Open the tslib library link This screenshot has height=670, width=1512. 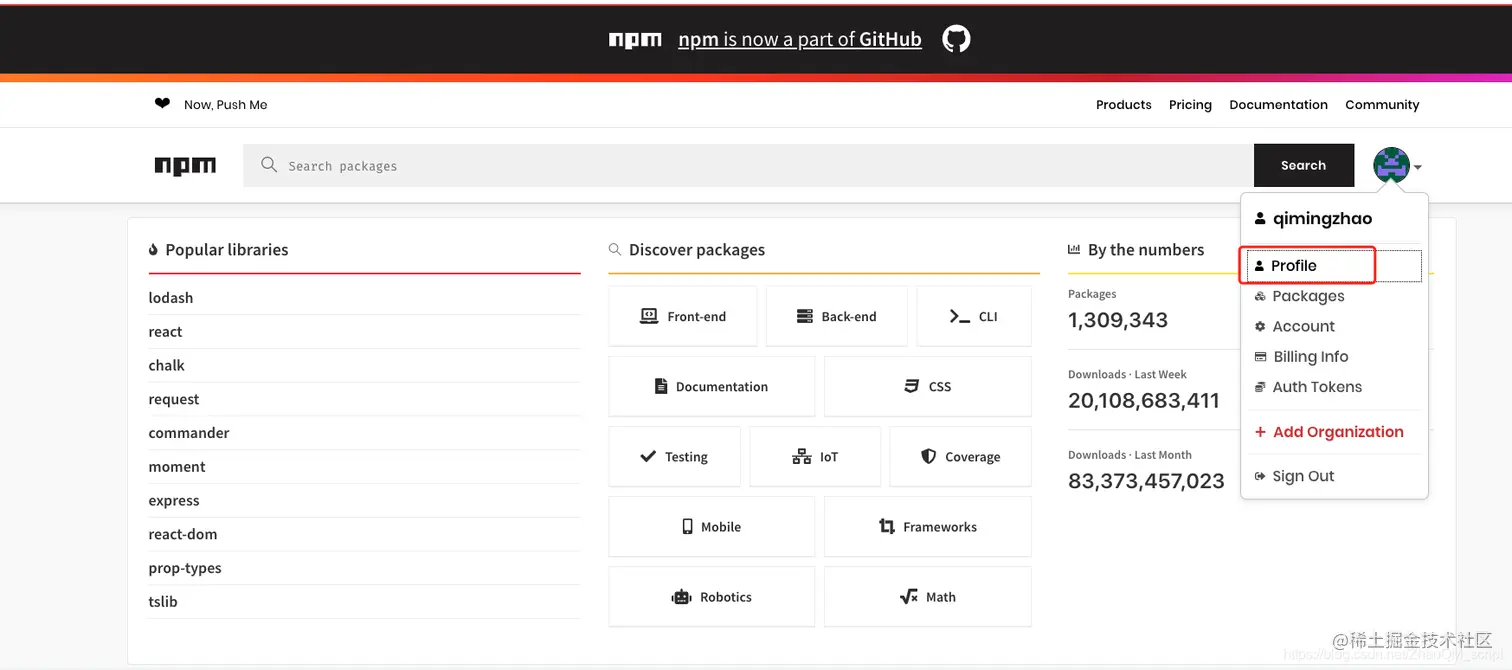[x=163, y=602]
